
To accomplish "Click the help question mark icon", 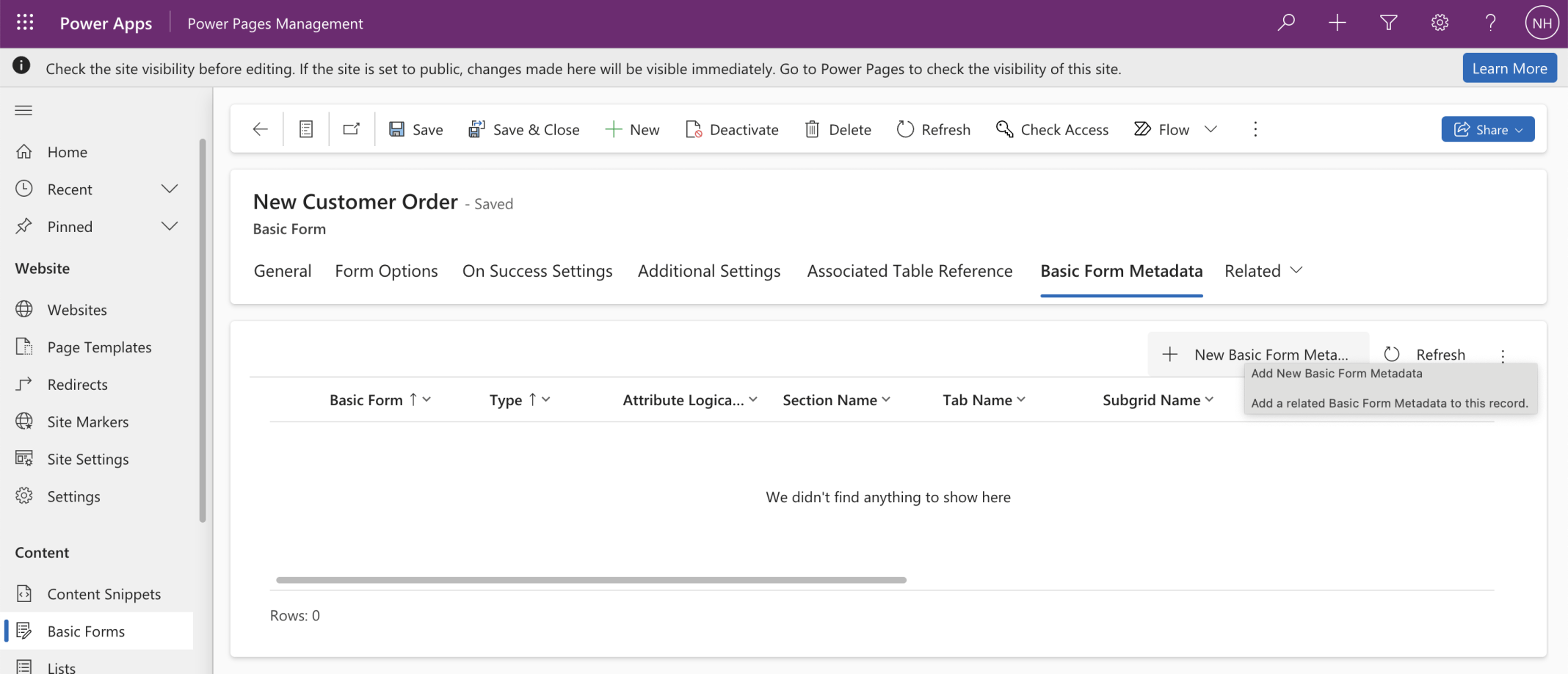I will (1490, 23).
